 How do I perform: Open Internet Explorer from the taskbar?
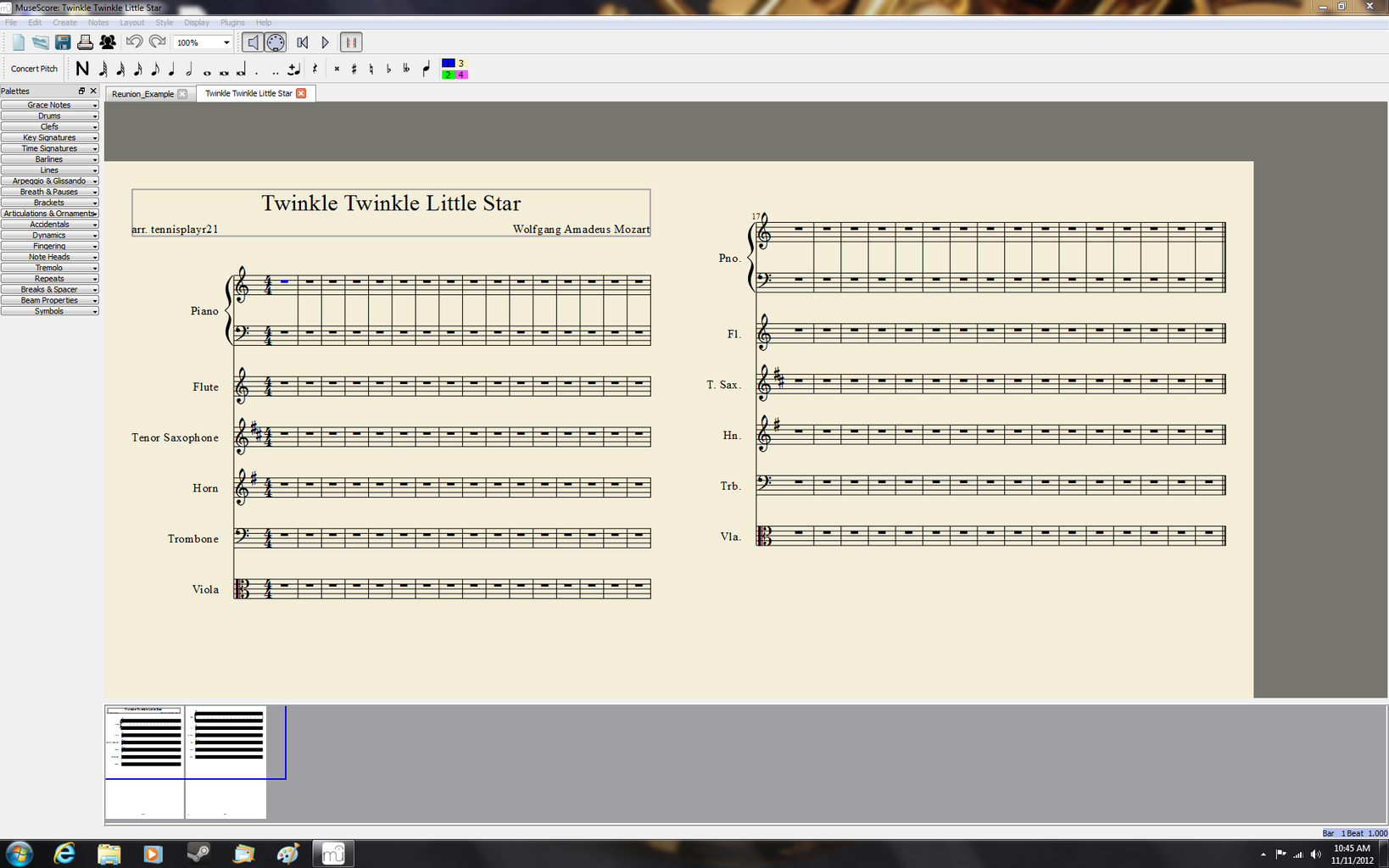64,854
